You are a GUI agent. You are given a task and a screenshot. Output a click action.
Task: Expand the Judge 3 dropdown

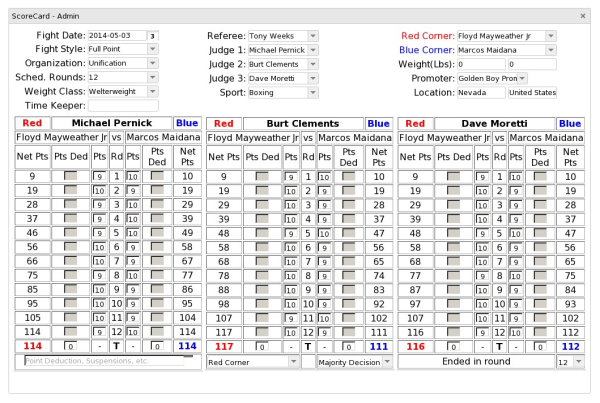coord(313,78)
